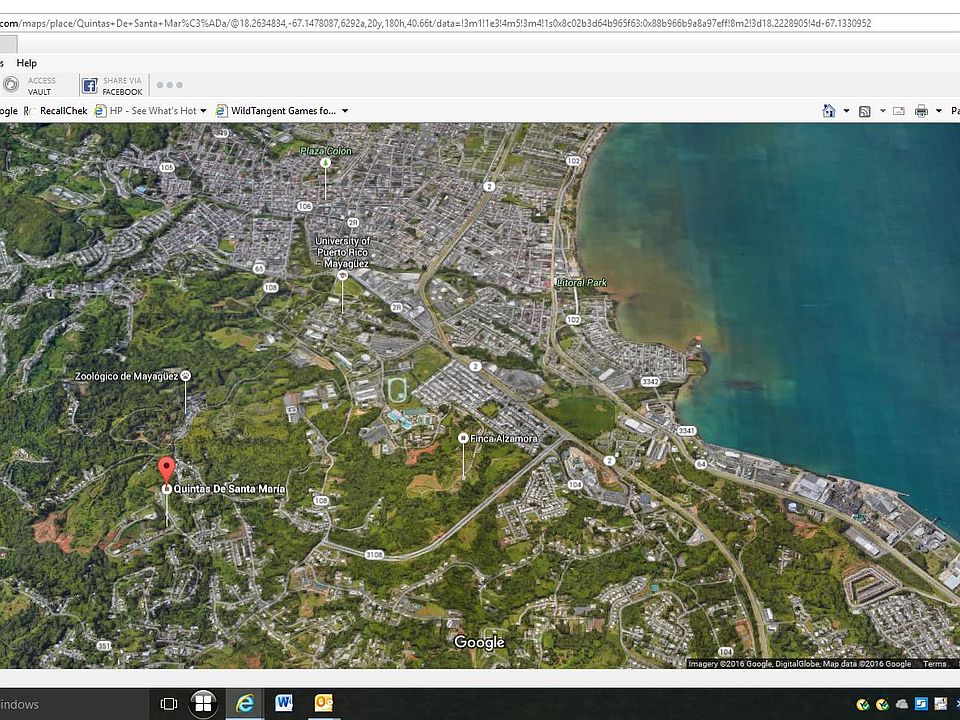Expand the HP - See What's Hot favorites dropdown
Viewport: 960px width, 720px height.
[203, 111]
